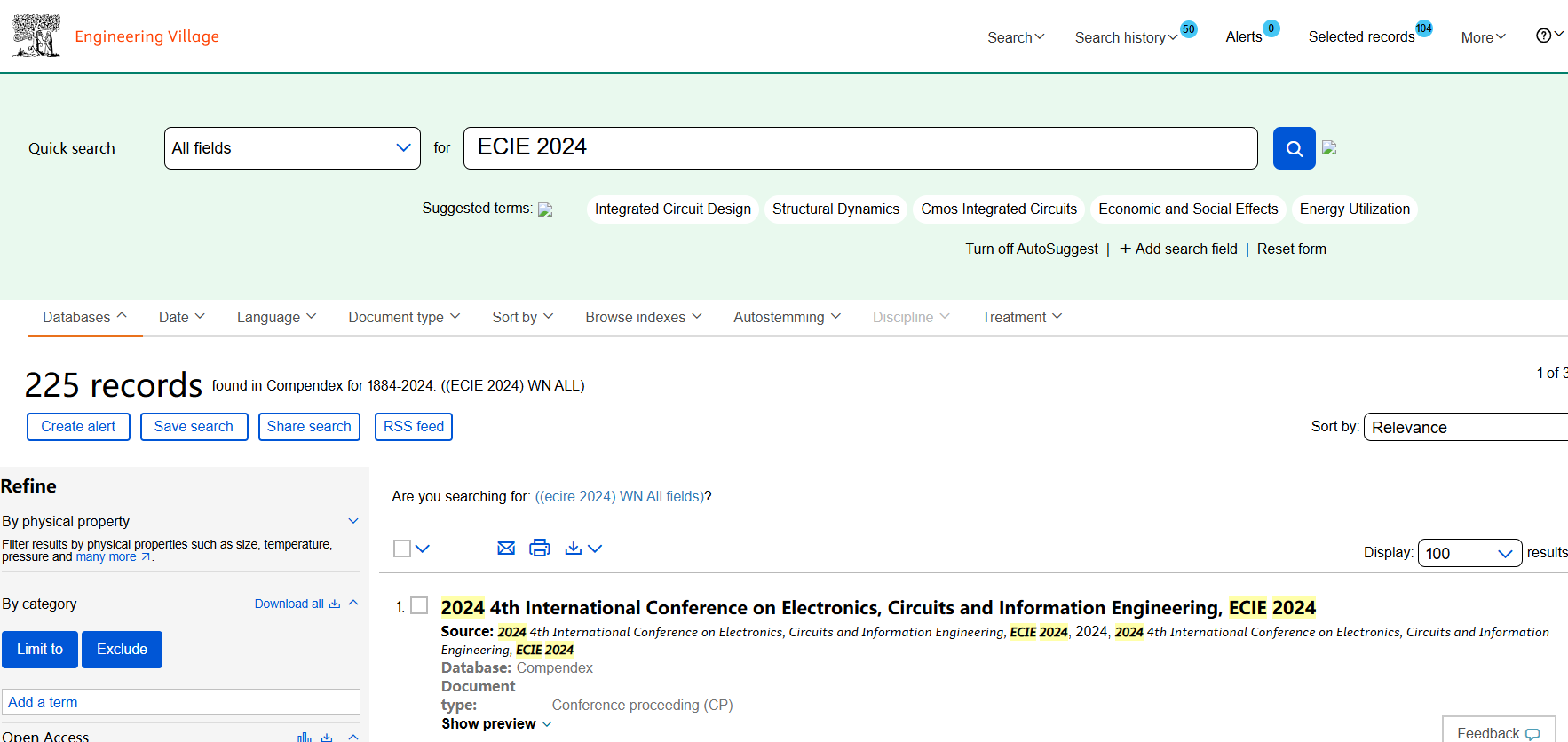The width and height of the screenshot is (1568, 742).
Task: Open the Sort by Relevance dropdown
Action: 1465,427
